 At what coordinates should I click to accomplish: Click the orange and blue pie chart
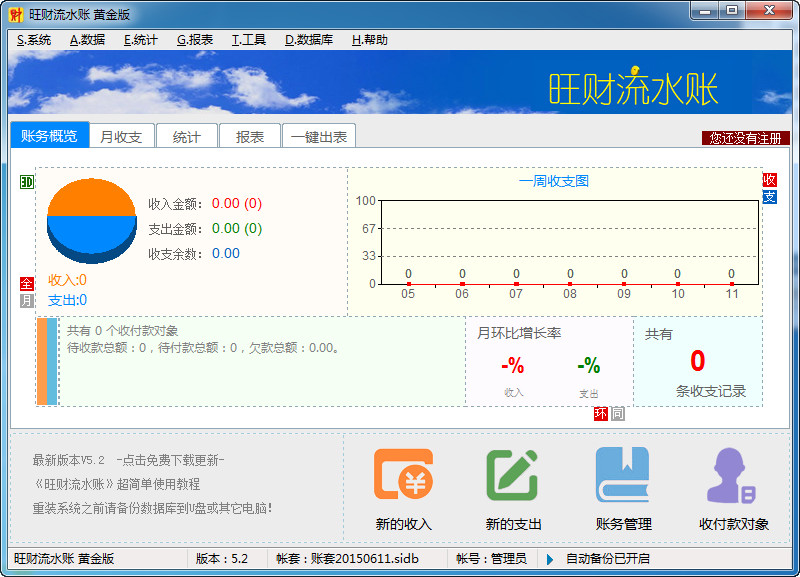click(x=92, y=220)
